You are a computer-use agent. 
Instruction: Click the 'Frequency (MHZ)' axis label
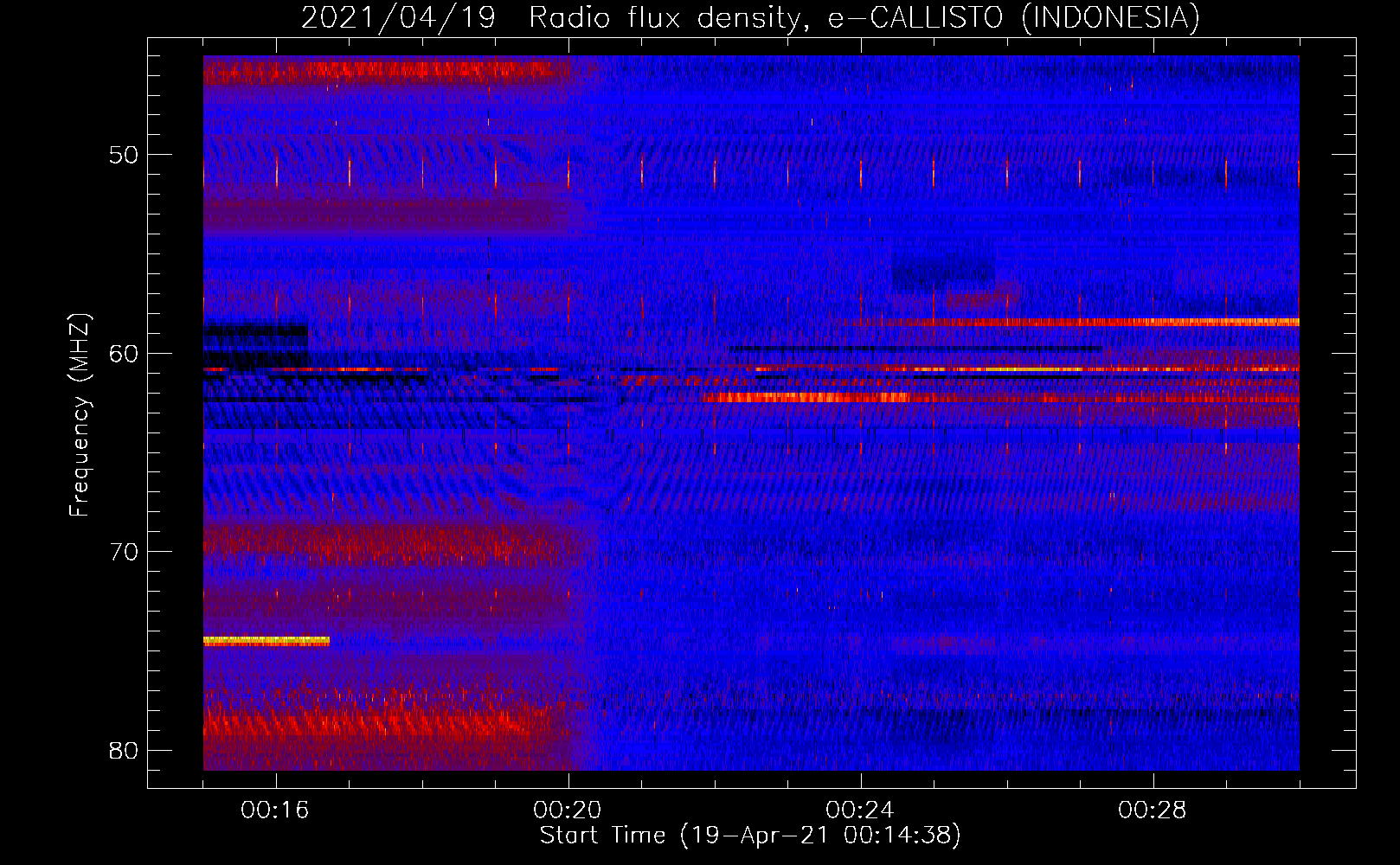click(80, 415)
